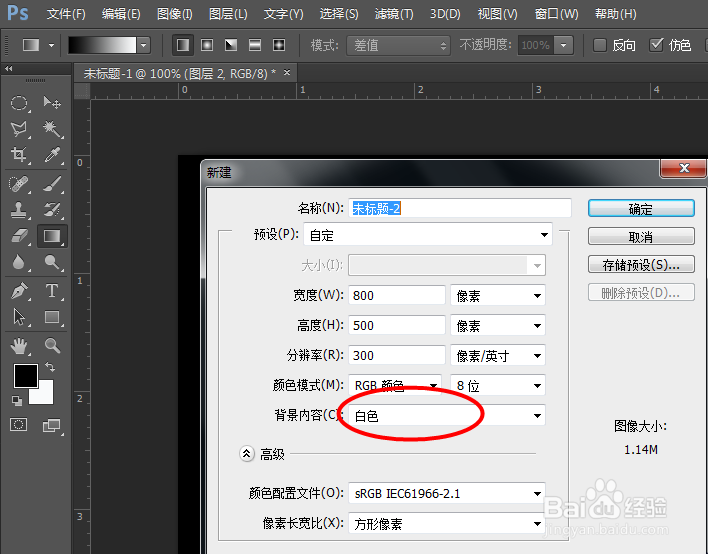708x554 pixels.
Task: Open the 8 位 bit depth dropdown
Action: (498, 385)
